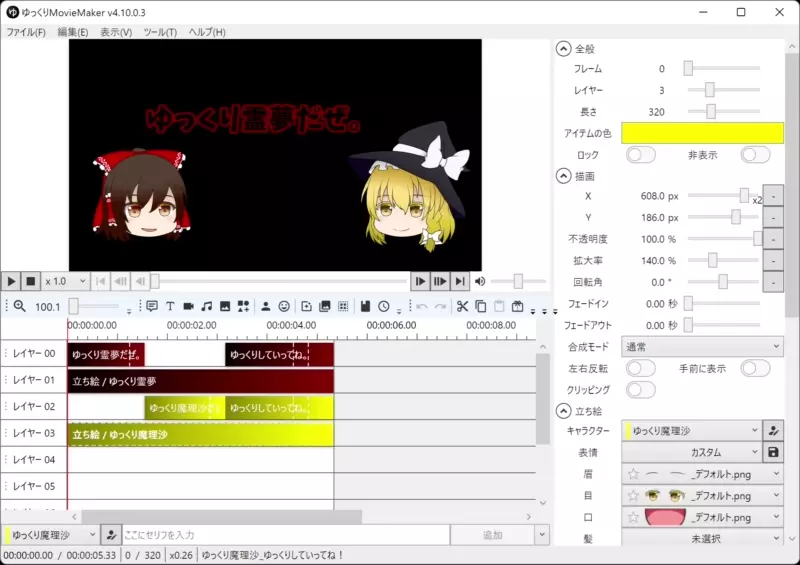Click the play button under the preview
Screen dimensions: 800x565
click(11, 282)
